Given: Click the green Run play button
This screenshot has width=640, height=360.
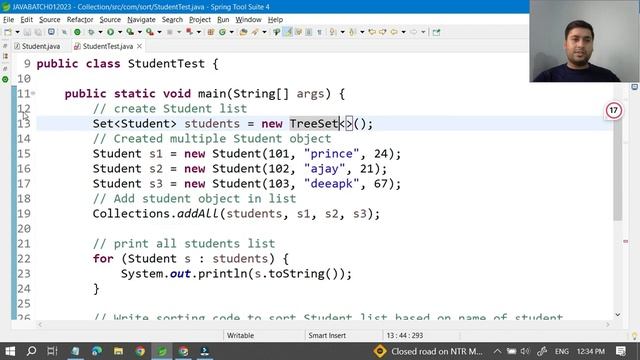Looking at the screenshot, I should pos(111,32).
